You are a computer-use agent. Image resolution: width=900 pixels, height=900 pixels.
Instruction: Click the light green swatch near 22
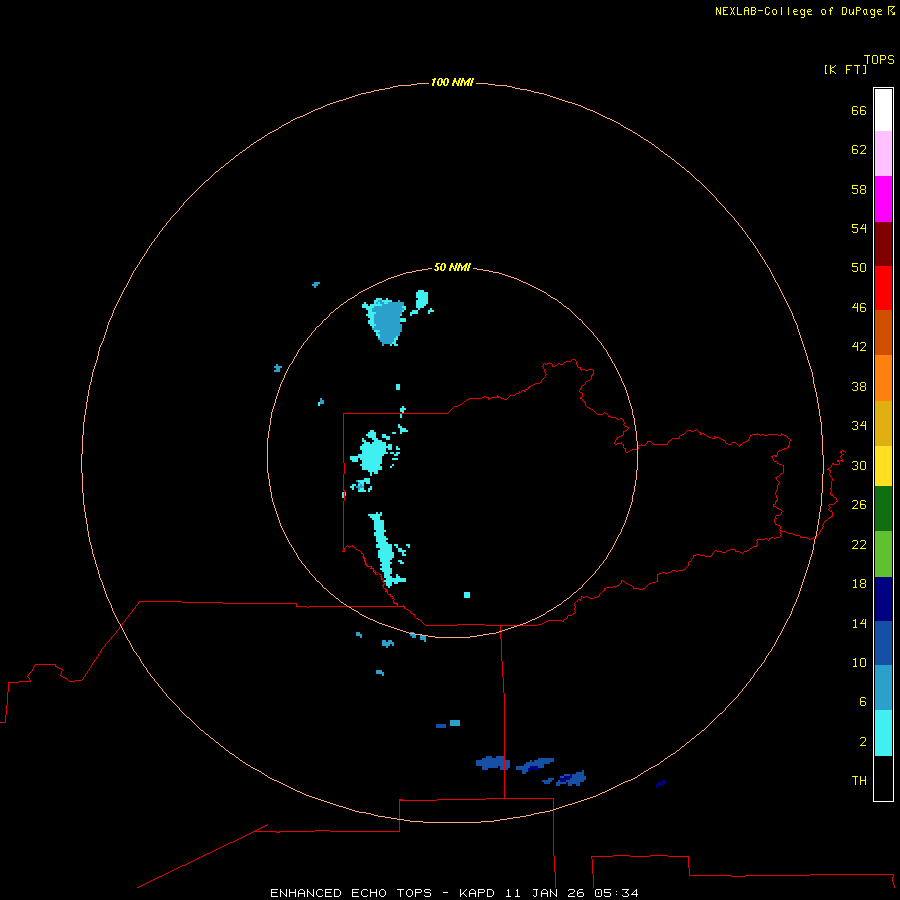883,554
